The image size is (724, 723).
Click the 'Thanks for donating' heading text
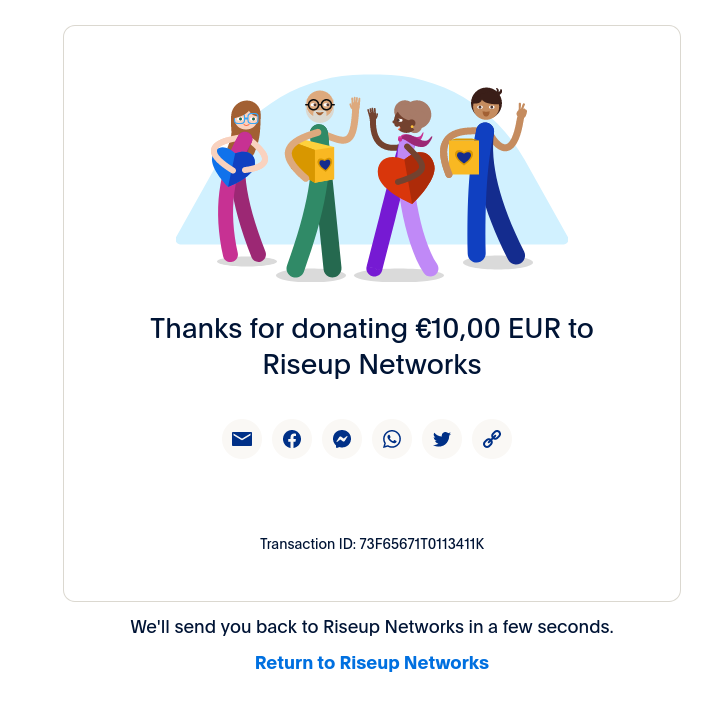(x=279, y=329)
